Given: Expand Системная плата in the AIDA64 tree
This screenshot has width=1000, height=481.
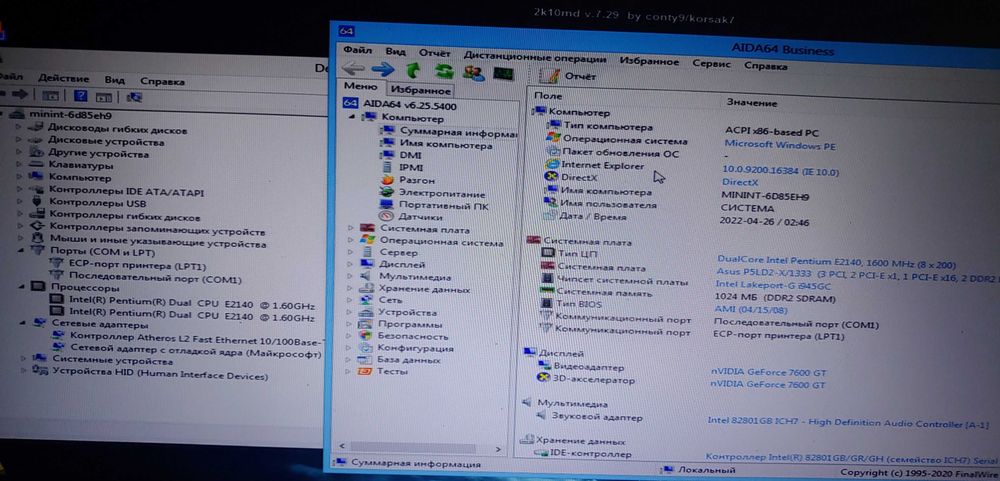Looking at the screenshot, I should coord(351,228).
